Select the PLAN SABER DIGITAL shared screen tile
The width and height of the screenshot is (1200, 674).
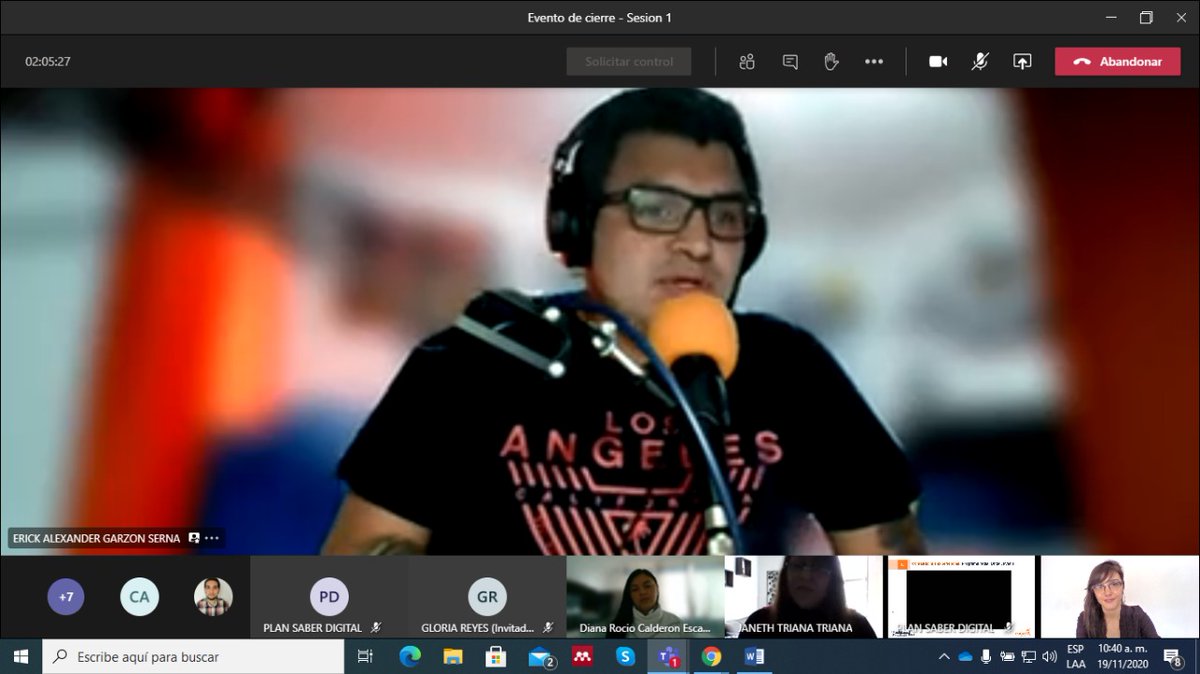pyautogui.click(x=961, y=597)
